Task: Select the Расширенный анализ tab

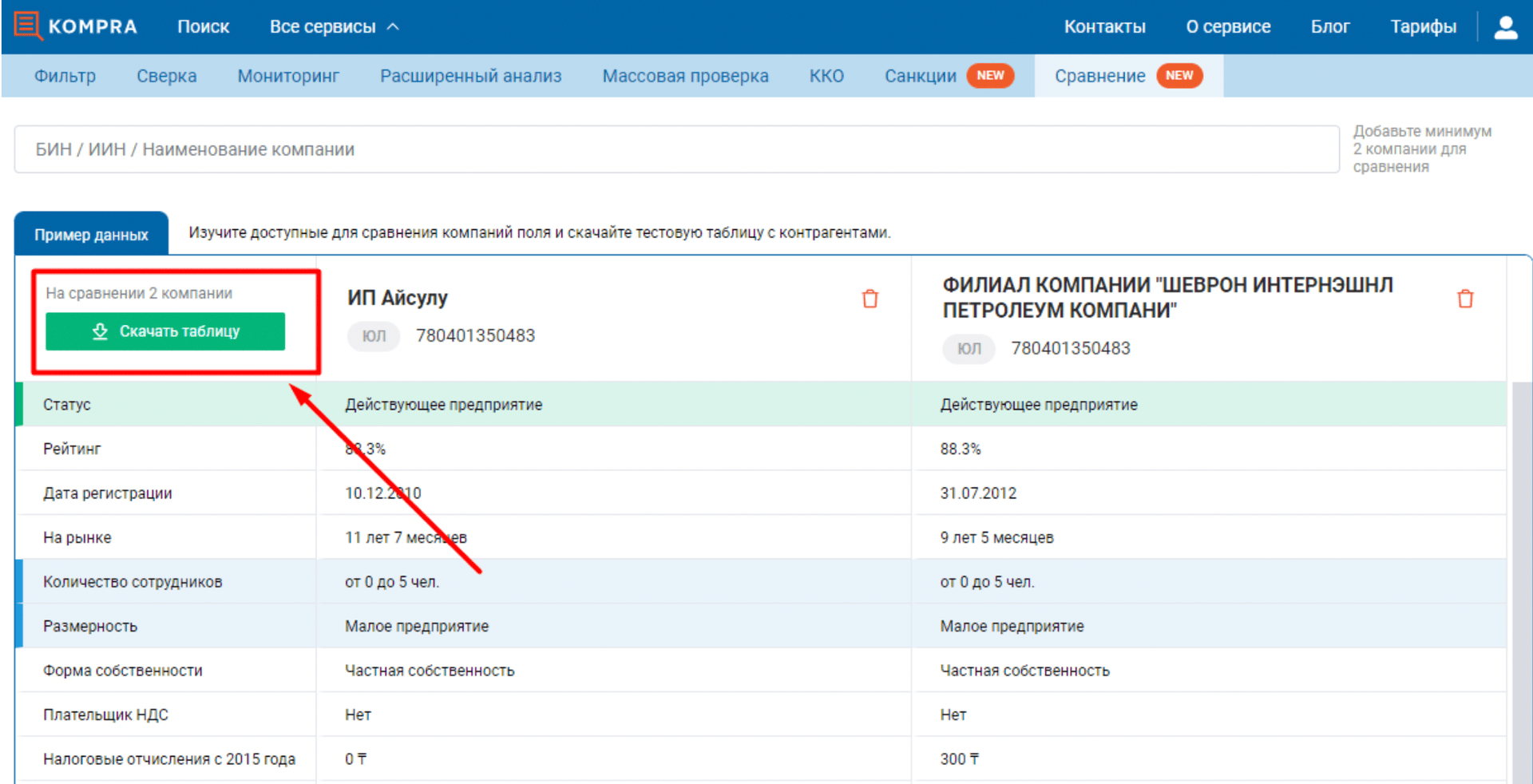Action: [x=470, y=76]
